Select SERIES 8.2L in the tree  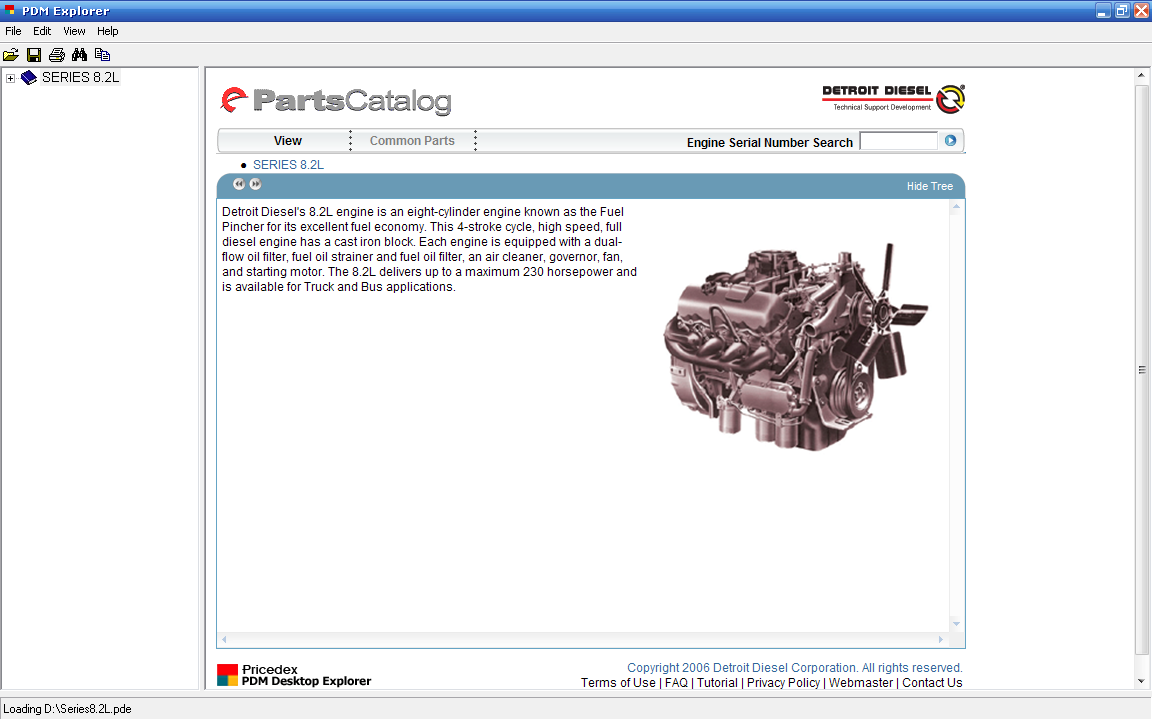click(80, 77)
